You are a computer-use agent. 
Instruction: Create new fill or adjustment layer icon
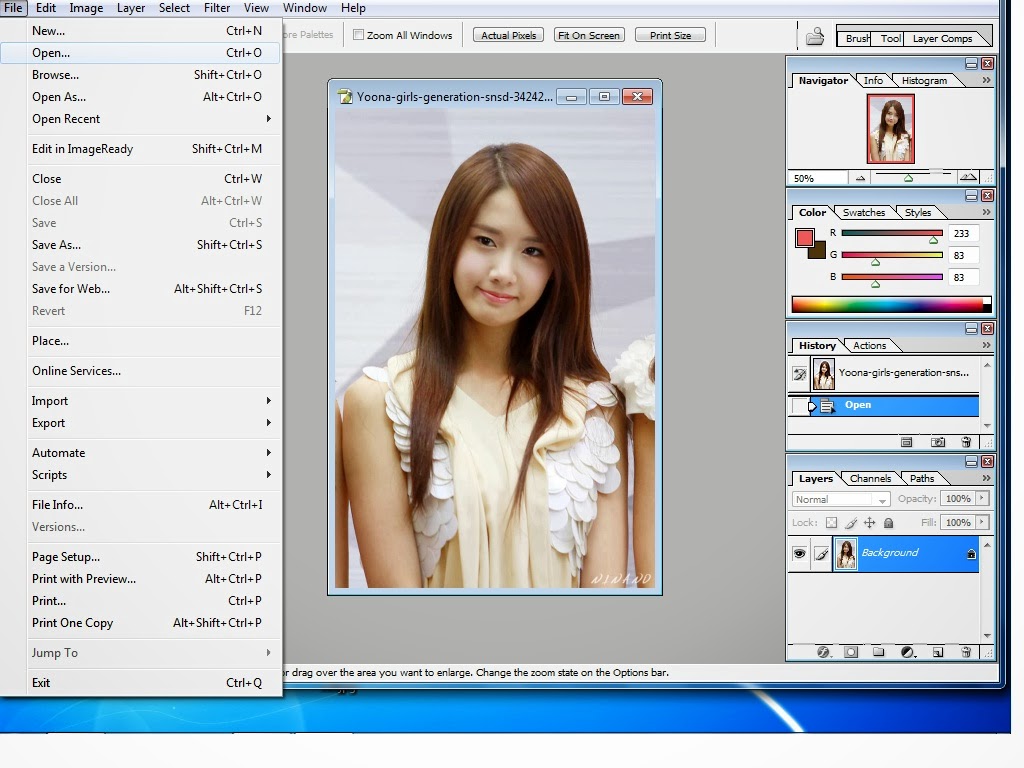pos(908,652)
